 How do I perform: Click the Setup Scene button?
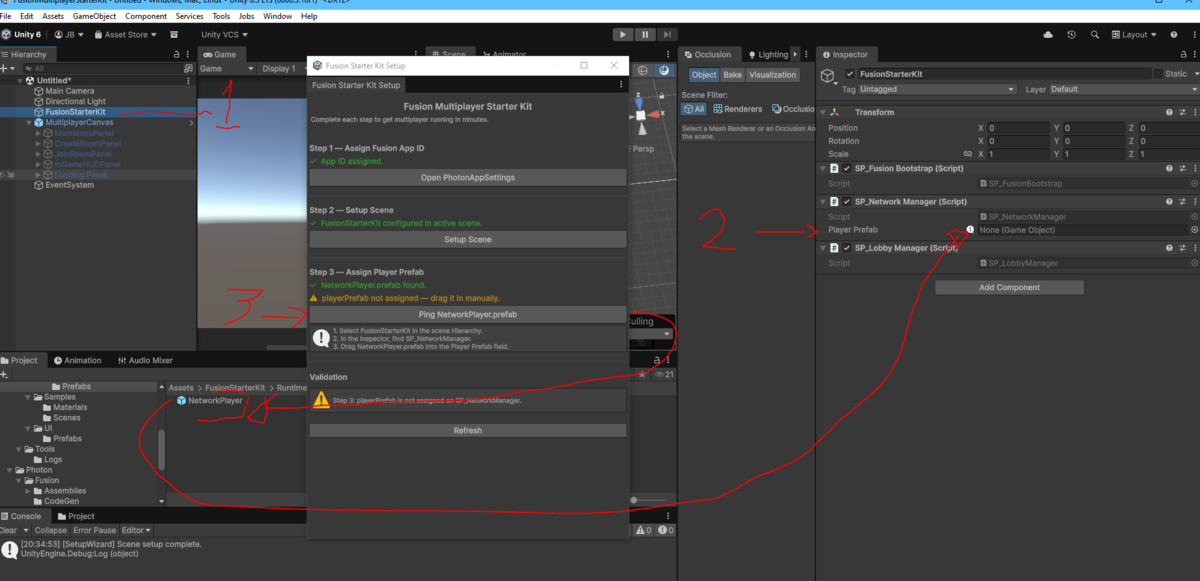pyautogui.click(x=467, y=240)
